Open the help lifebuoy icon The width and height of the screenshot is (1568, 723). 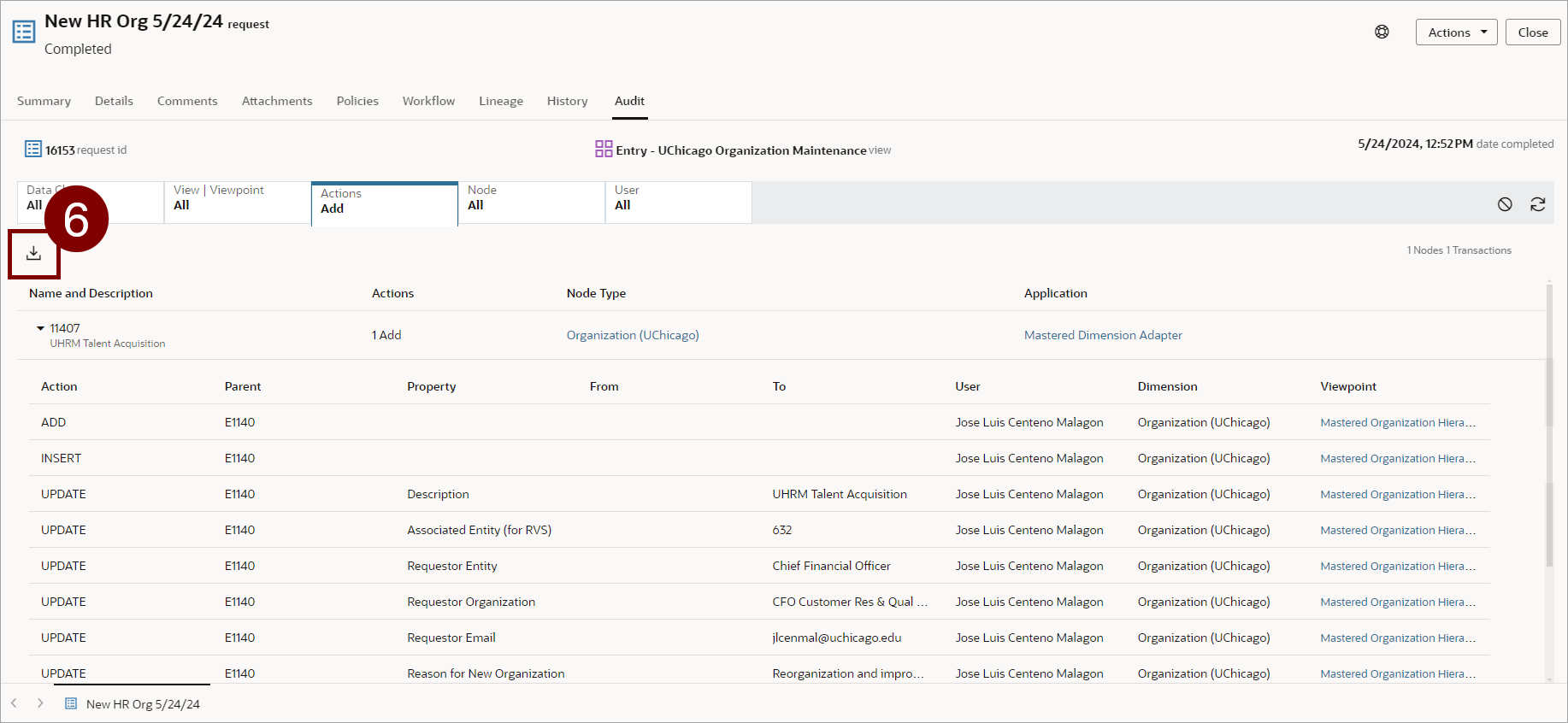(1382, 32)
